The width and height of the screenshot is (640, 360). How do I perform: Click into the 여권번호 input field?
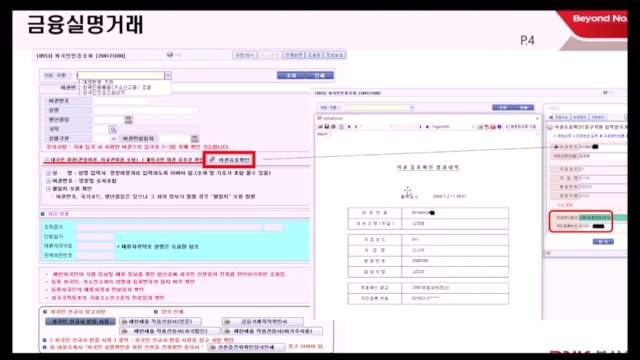(x=121, y=101)
